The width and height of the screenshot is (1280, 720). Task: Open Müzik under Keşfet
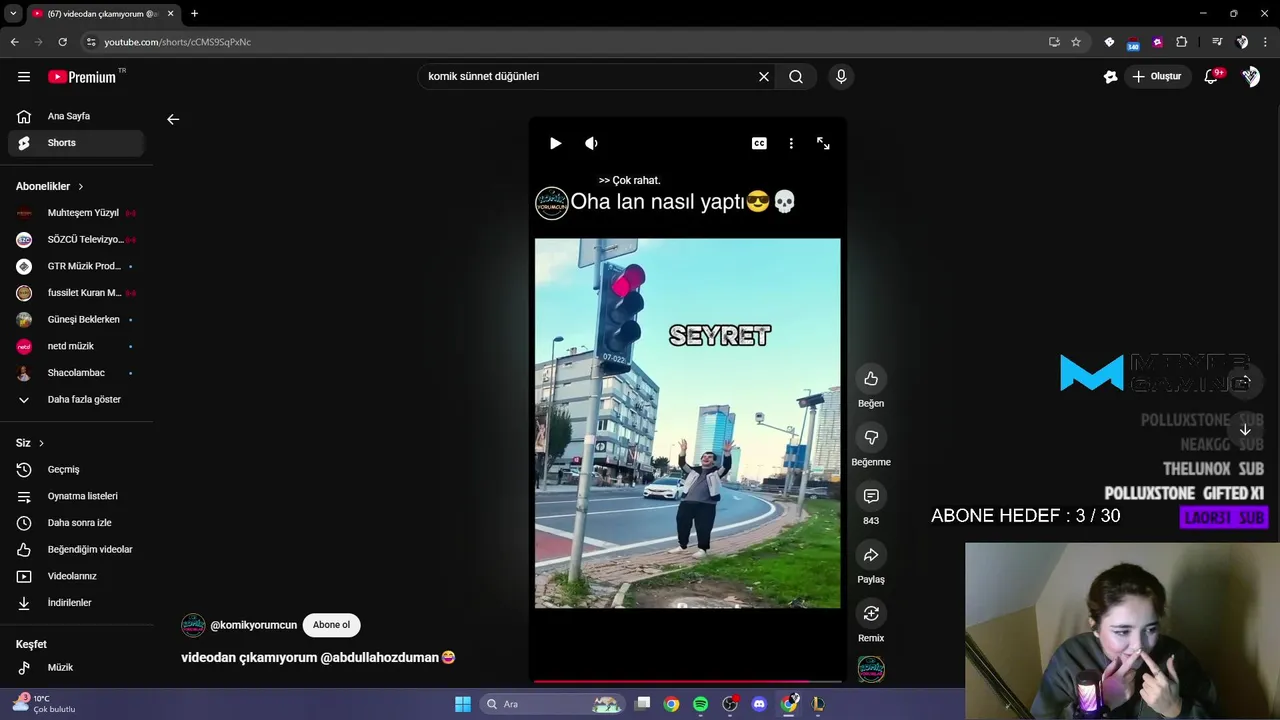coord(76,668)
